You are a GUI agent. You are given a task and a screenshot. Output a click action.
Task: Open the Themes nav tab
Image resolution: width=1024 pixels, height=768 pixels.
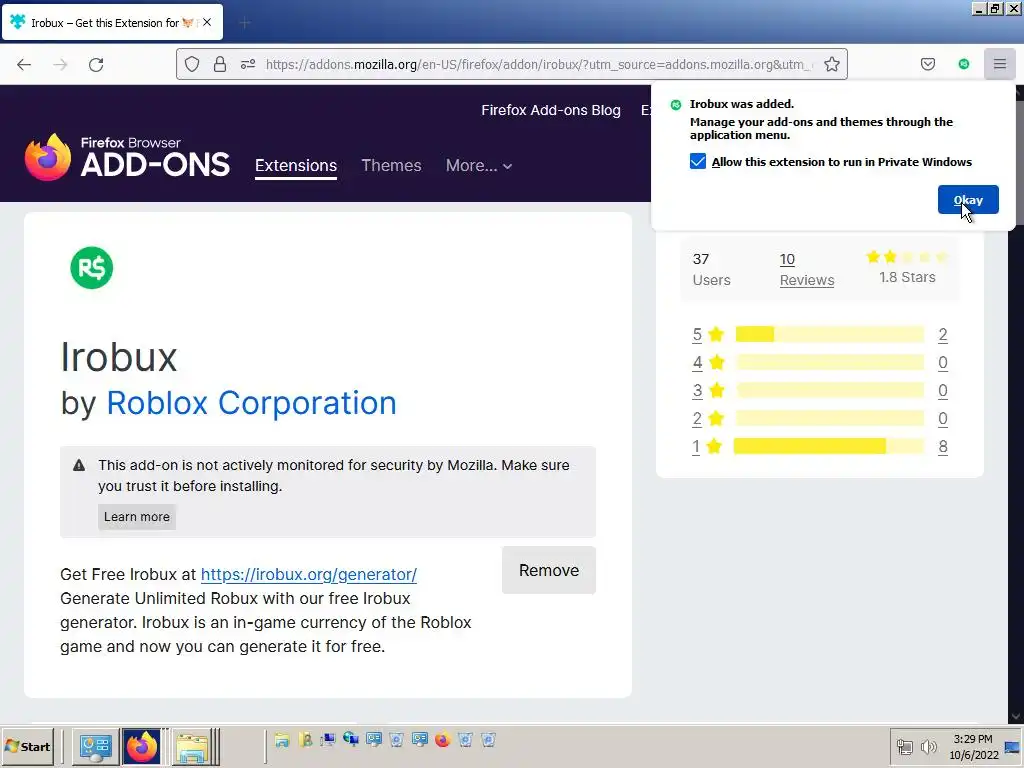[x=391, y=165]
